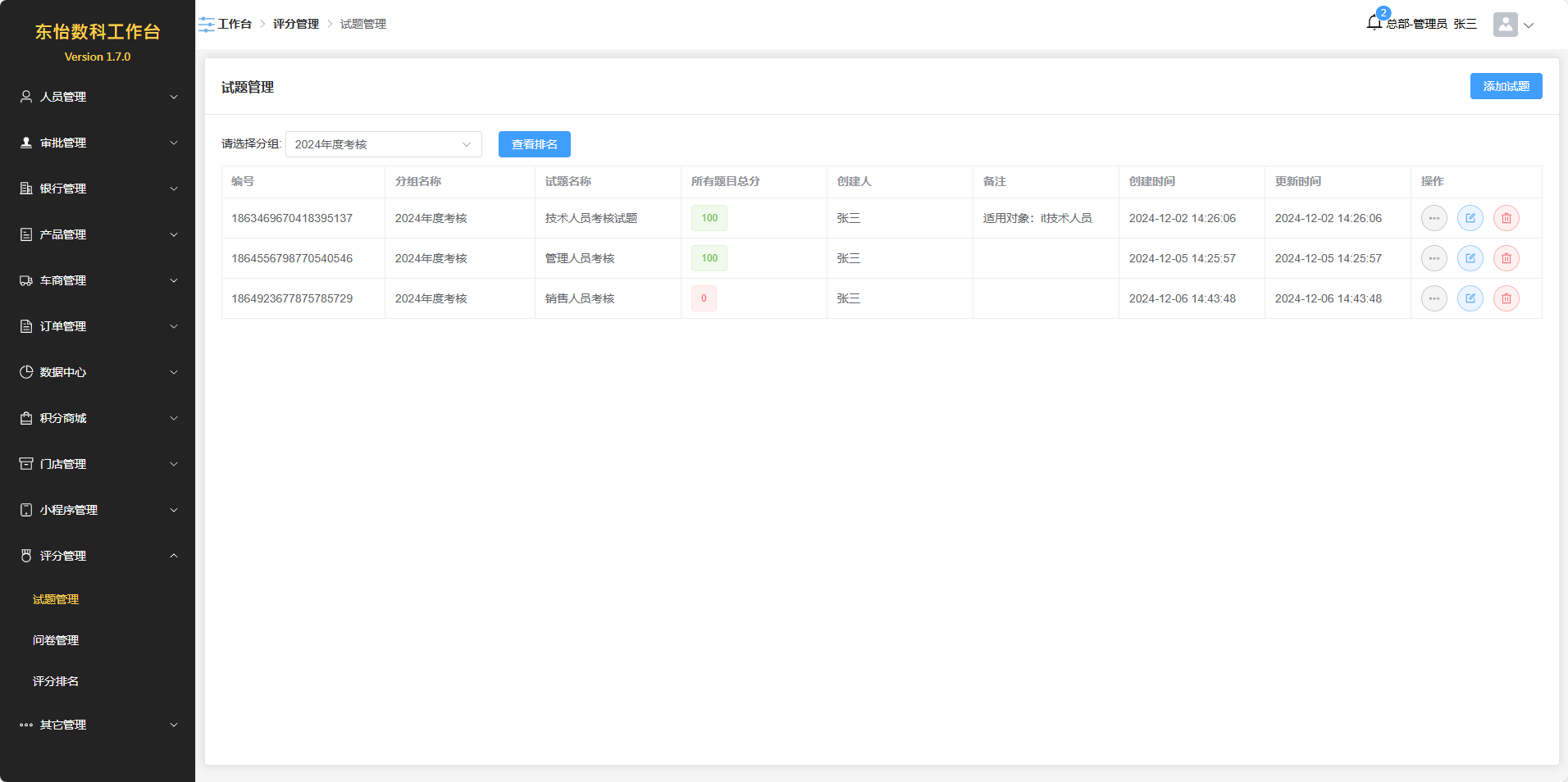
Task: Open the 2024年度考核 group dropdown
Action: [x=383, y=144]
